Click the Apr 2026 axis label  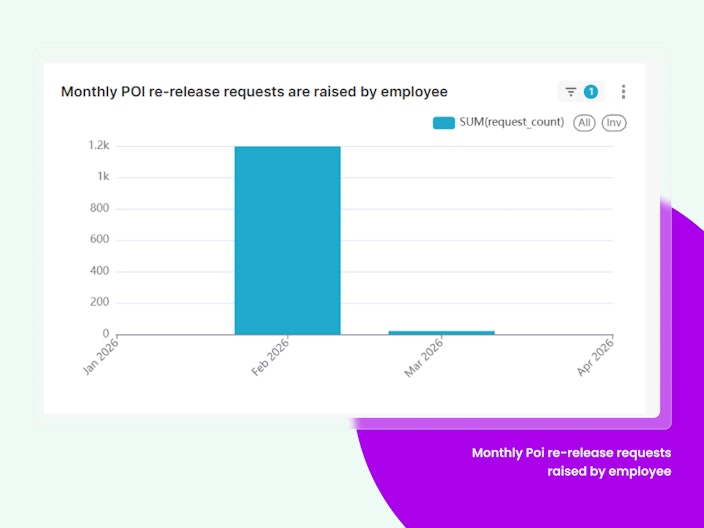[x=595, y=357]
